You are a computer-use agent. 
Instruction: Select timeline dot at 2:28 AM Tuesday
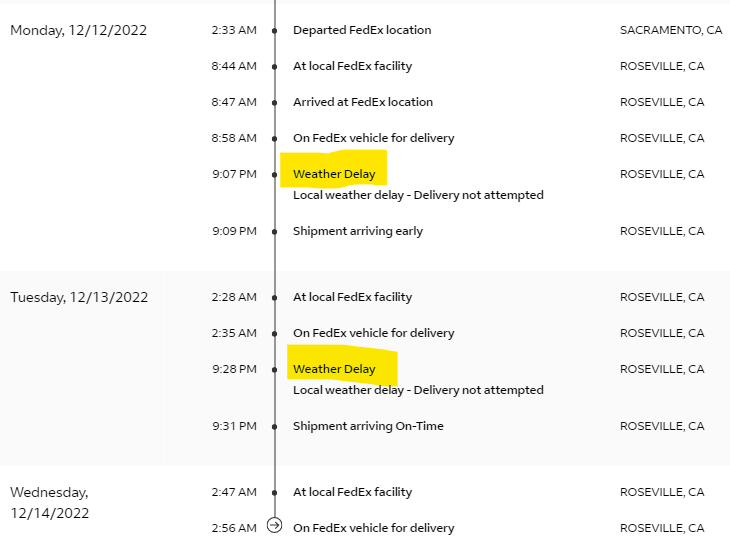pyautogui.click(x=275, y=298)
